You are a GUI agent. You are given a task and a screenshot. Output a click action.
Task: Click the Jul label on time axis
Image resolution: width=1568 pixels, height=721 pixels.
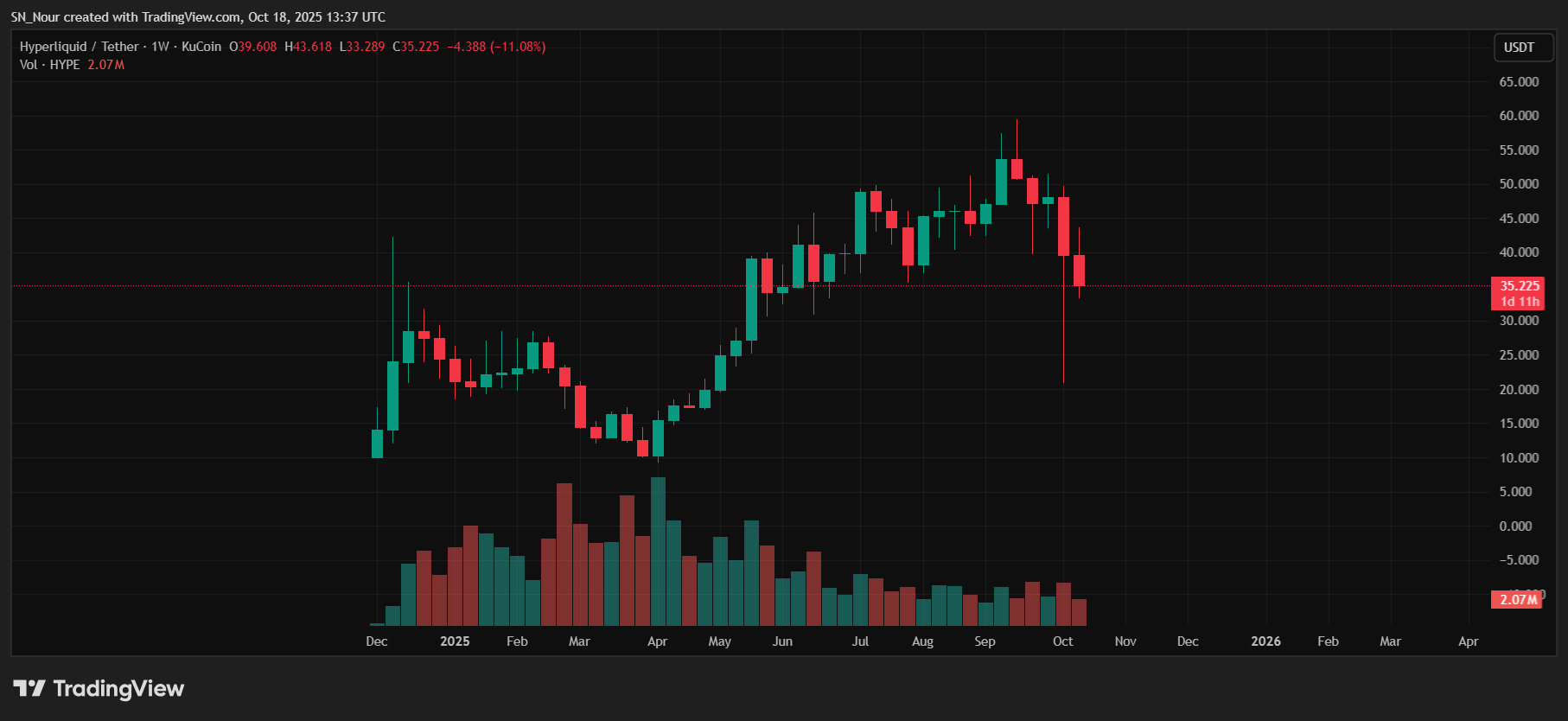[860, 641]
